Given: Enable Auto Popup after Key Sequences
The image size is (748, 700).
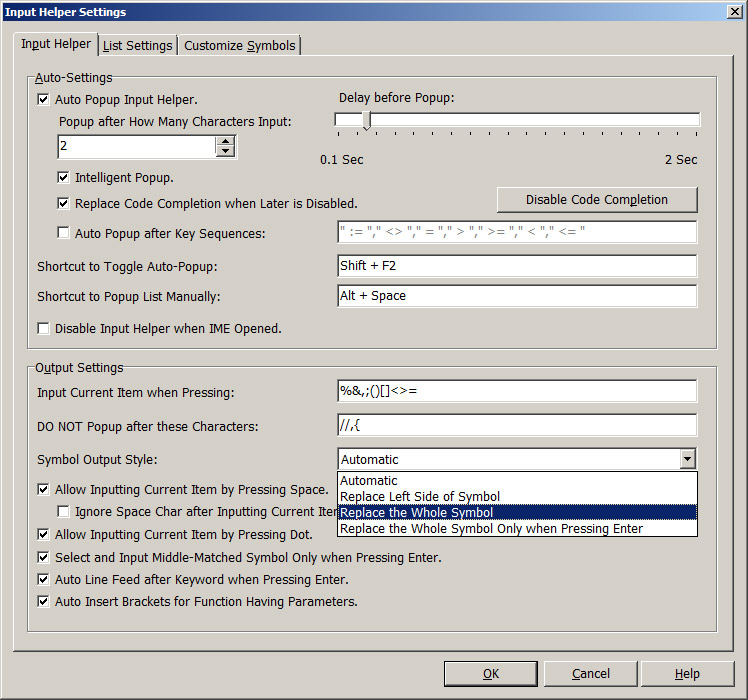Looking at the screenshot, I should tap(64, 234).
